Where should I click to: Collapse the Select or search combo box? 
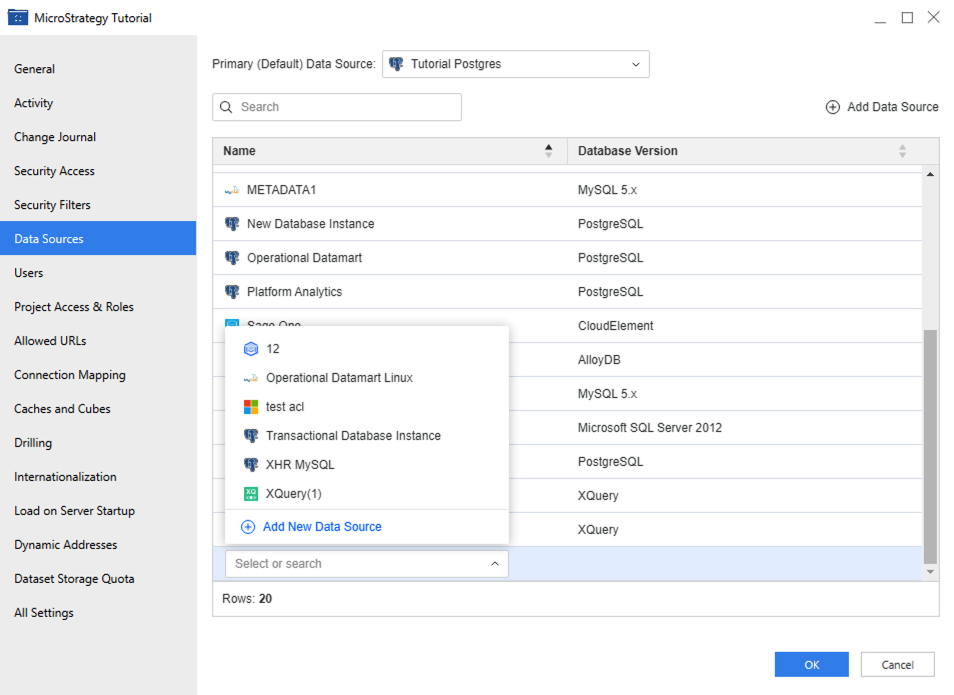tap(494, 564)
